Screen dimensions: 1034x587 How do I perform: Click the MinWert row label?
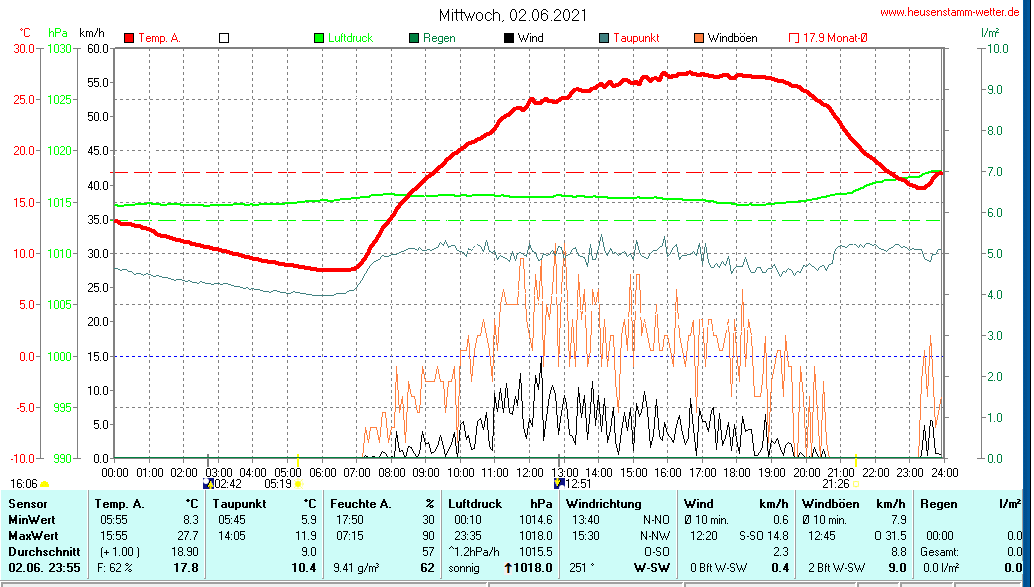[x=32, y=520]
